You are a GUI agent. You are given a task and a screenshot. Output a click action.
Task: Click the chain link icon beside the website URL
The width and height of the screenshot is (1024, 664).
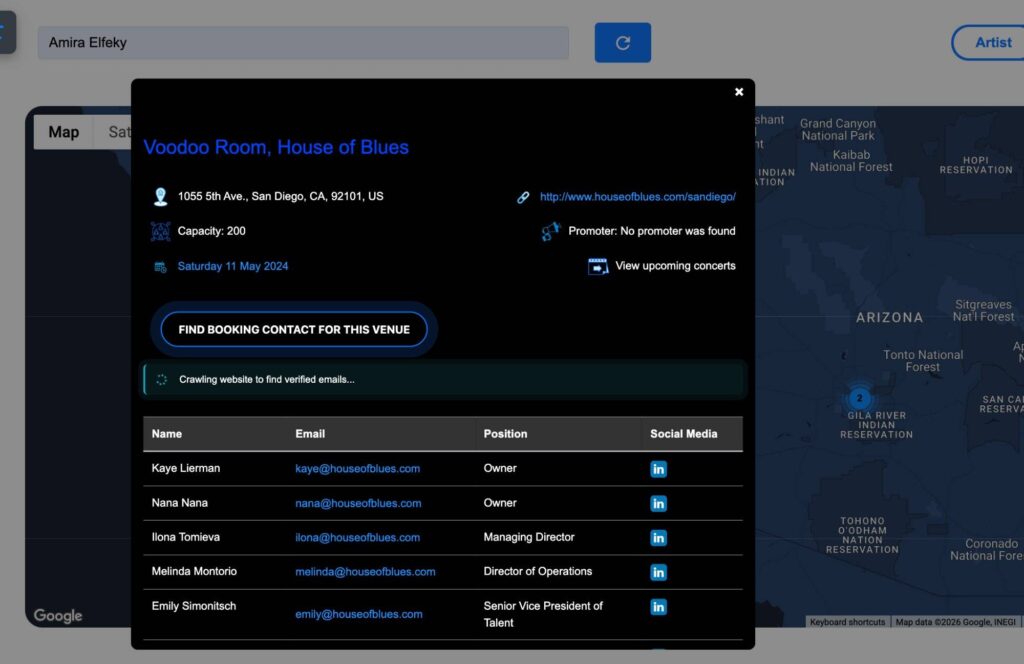click(x=524, y=197)
